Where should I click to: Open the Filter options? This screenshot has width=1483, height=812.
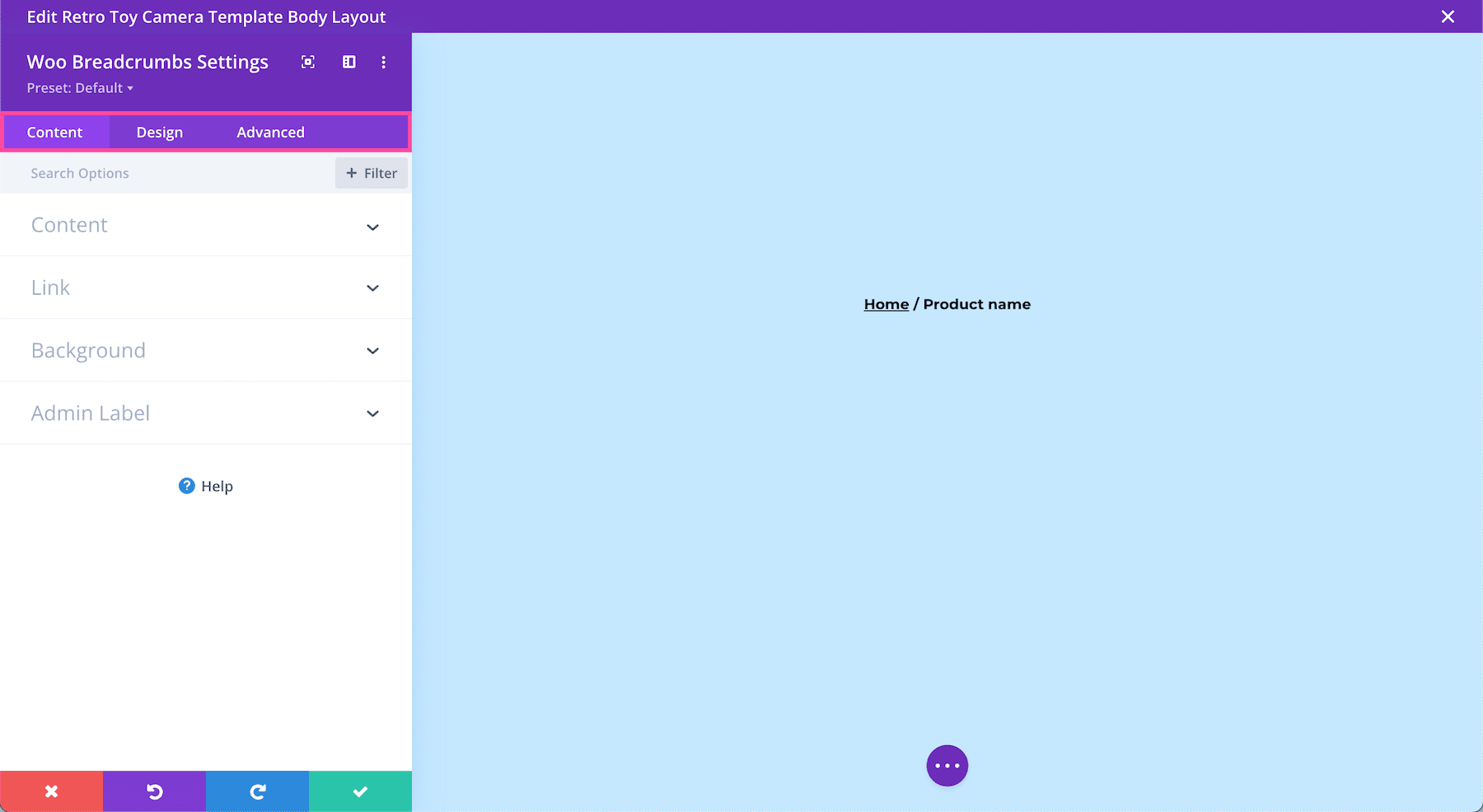(x=371, y=173)
